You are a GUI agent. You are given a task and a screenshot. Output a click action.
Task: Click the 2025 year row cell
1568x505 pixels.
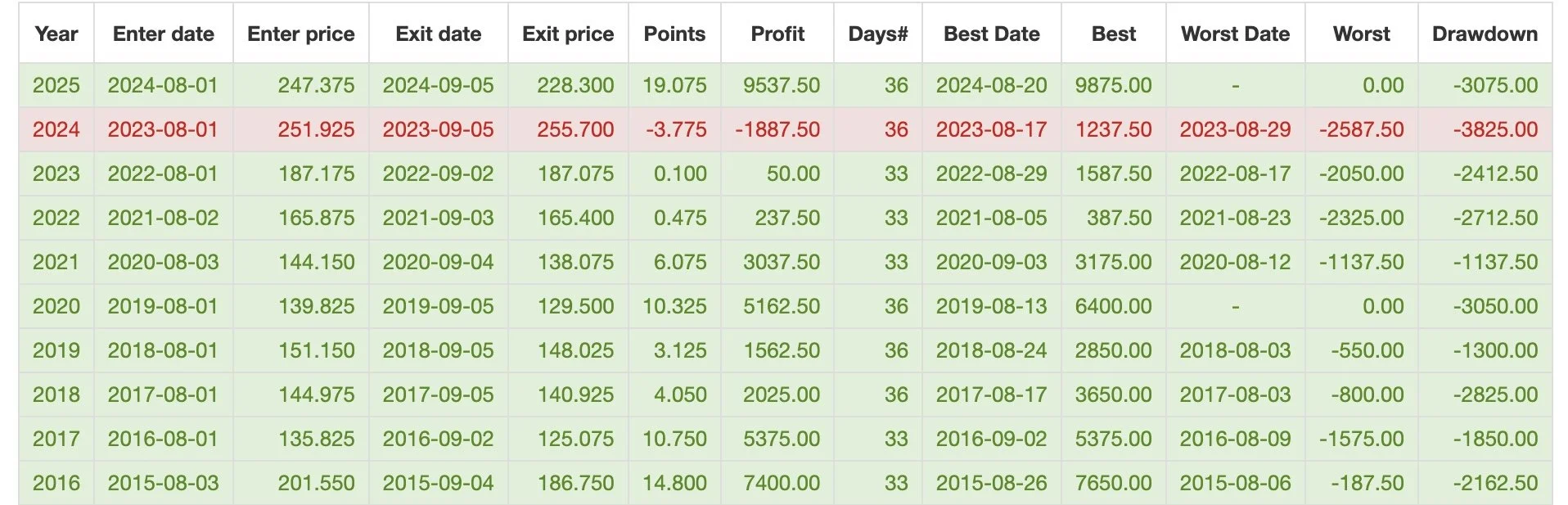tap(56, 85)
